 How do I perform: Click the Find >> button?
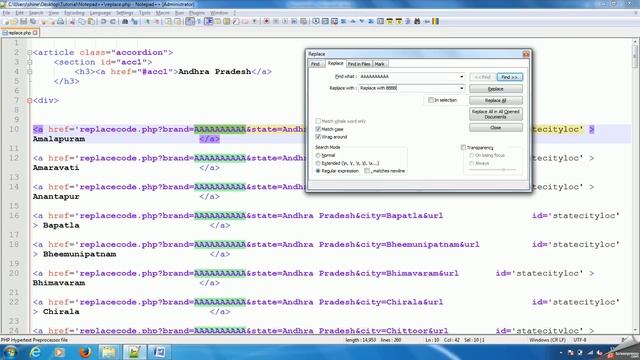pos(509,77)
